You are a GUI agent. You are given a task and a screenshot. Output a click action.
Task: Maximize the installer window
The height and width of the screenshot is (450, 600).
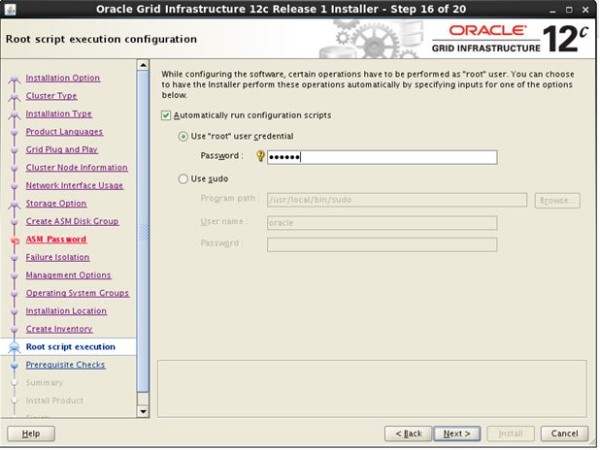tap(569, 10)
